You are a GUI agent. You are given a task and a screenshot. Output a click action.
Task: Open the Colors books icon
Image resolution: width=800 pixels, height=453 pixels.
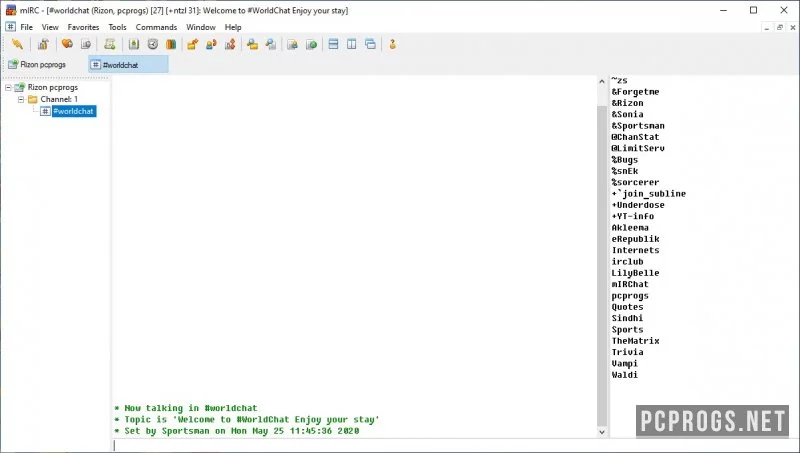coord(171,44)
